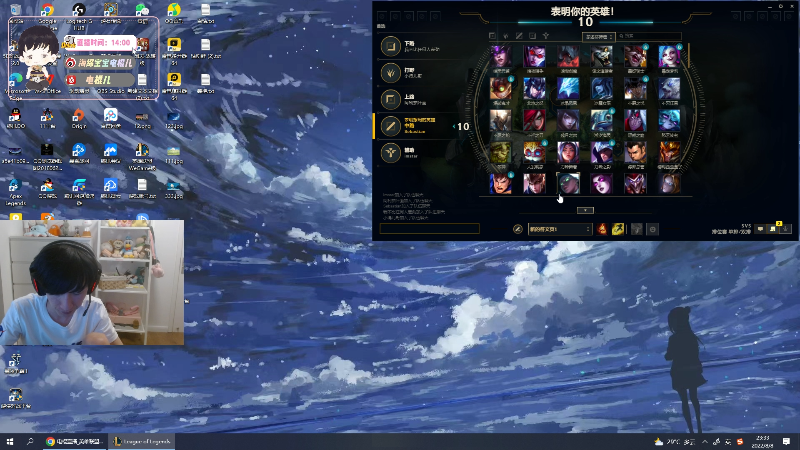Image resolution: width=800 pixels, height=450 pixels.
Task: Switch to Chrome window in taskbar
Action: [x=74, y=441]
